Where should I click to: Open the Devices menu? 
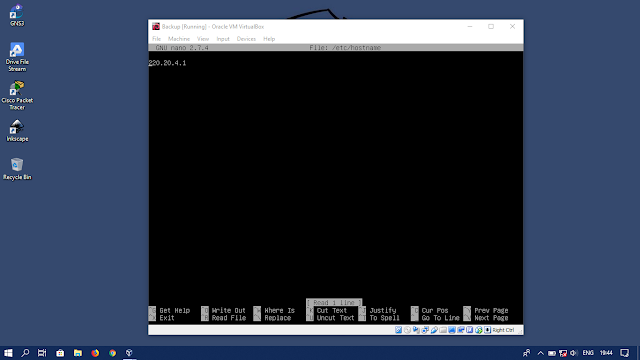[x=246, y=39]
